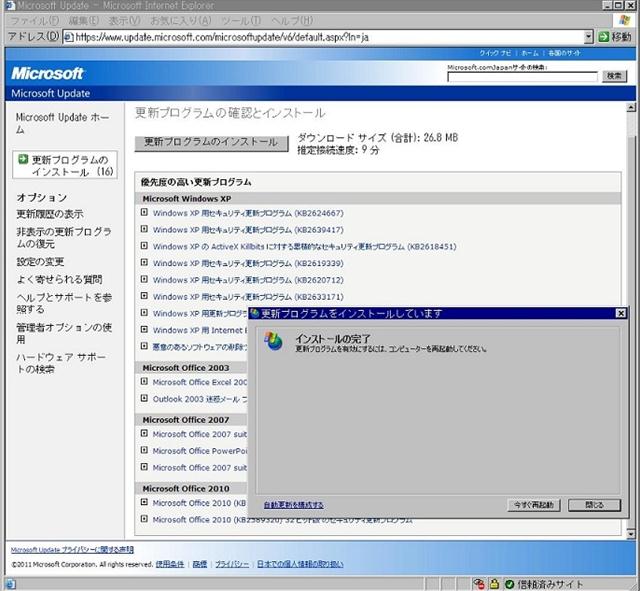Expand the Outlook 2003 junk mail update
The height and width of the screenshot is (591, 640).
point(144,398)
